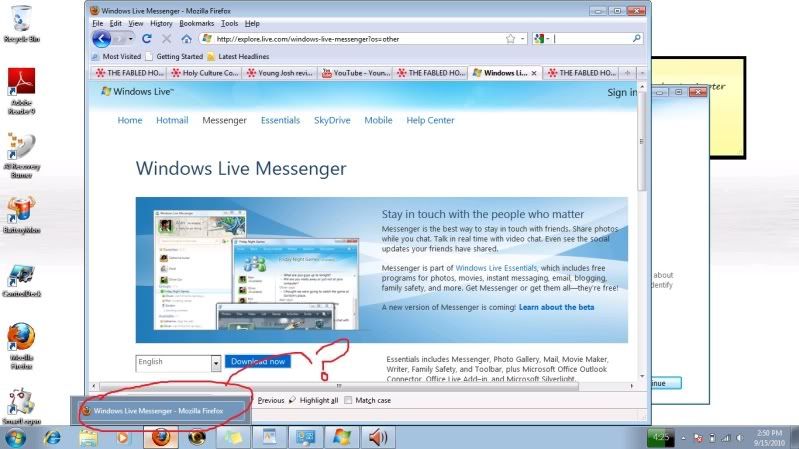
Task: Open Windows Media Player taskbar icon
Action: coord(122,437)
